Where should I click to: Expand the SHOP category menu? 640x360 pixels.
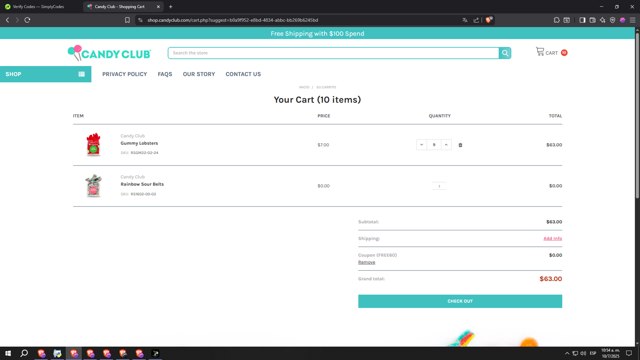pyautogui.click(x=45, y=74)
